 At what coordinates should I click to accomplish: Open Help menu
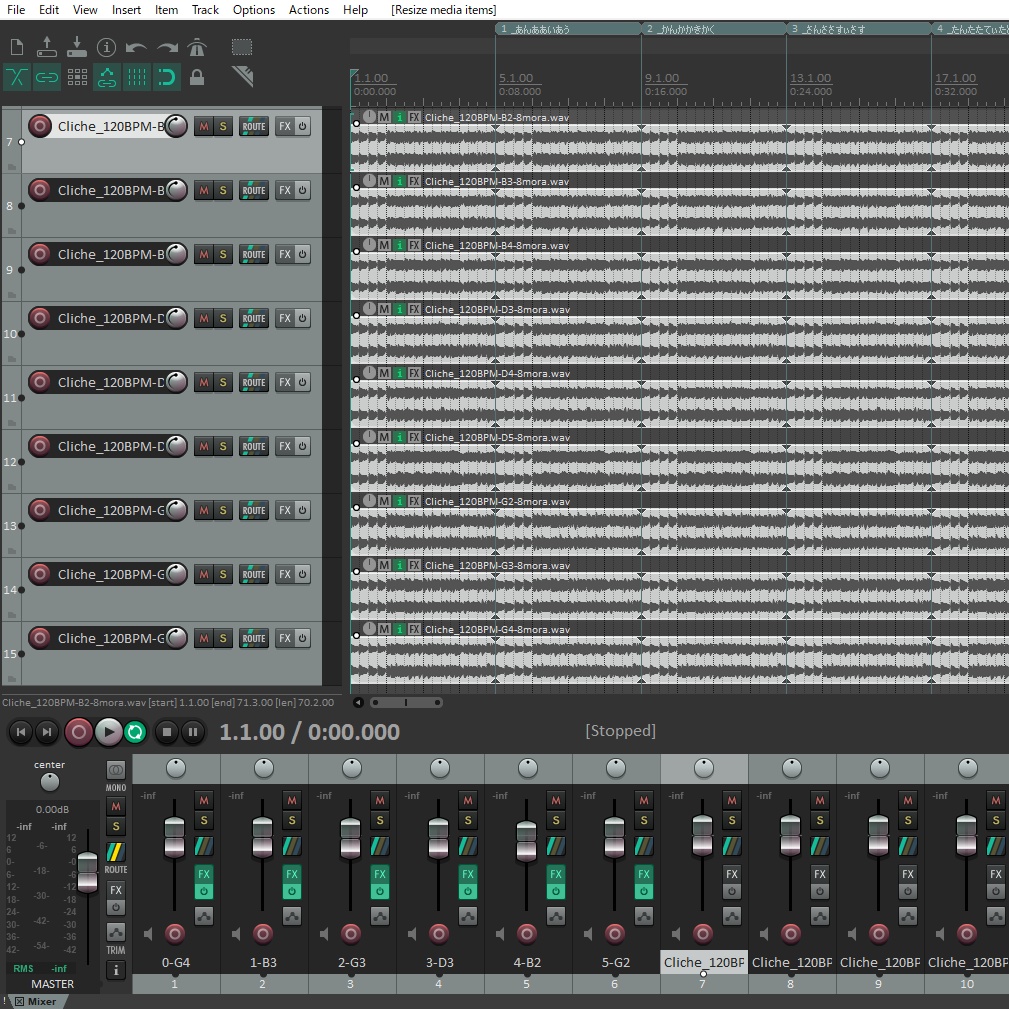[355, 10]
